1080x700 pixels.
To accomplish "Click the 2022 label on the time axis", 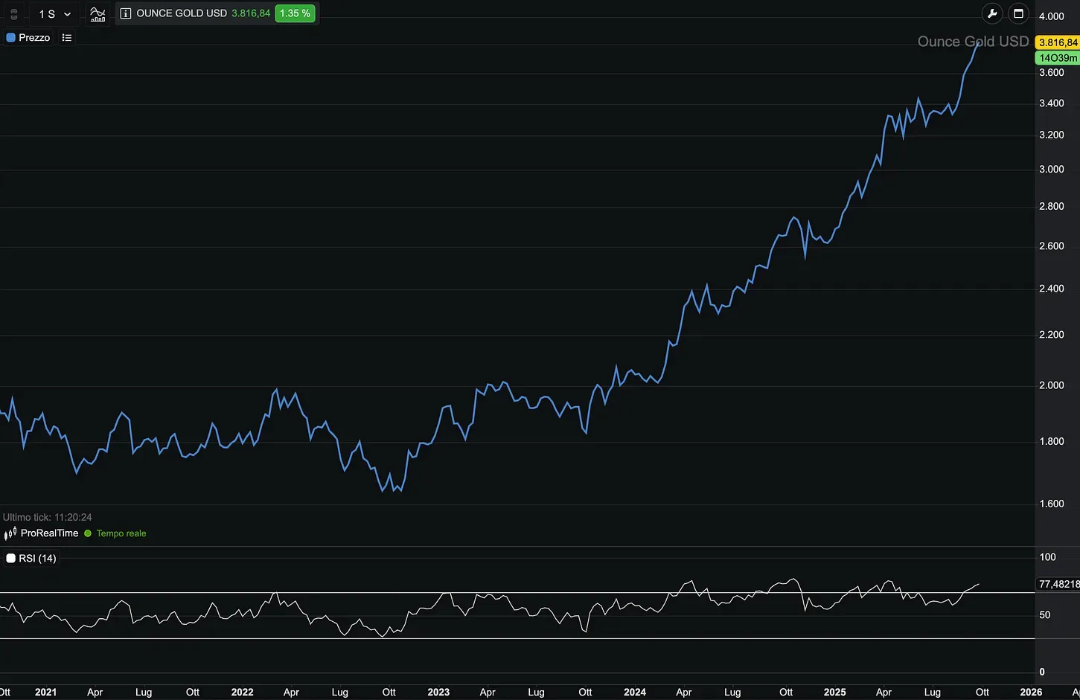I will tap(242, 692).
